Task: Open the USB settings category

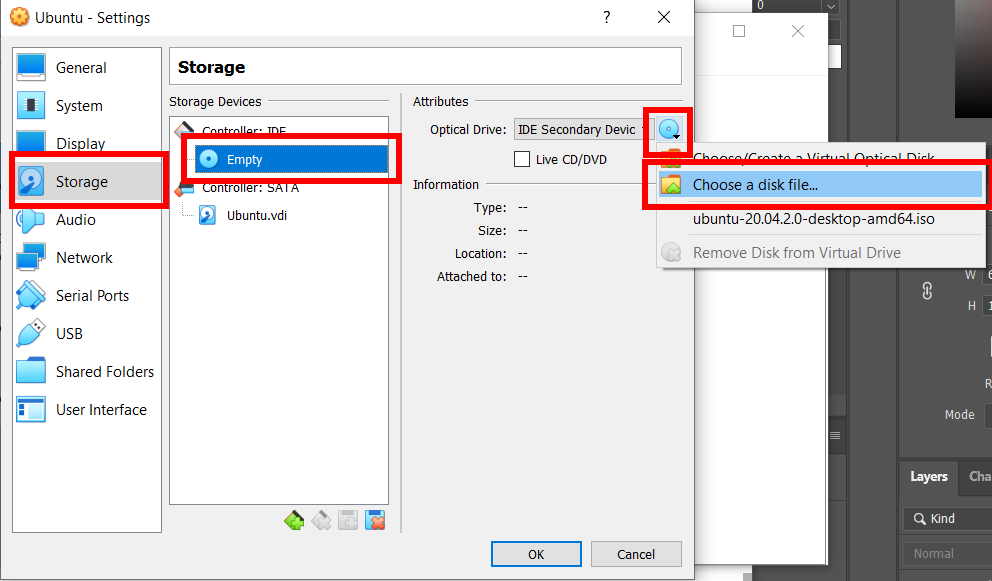Action: click(x=87, y=334)
